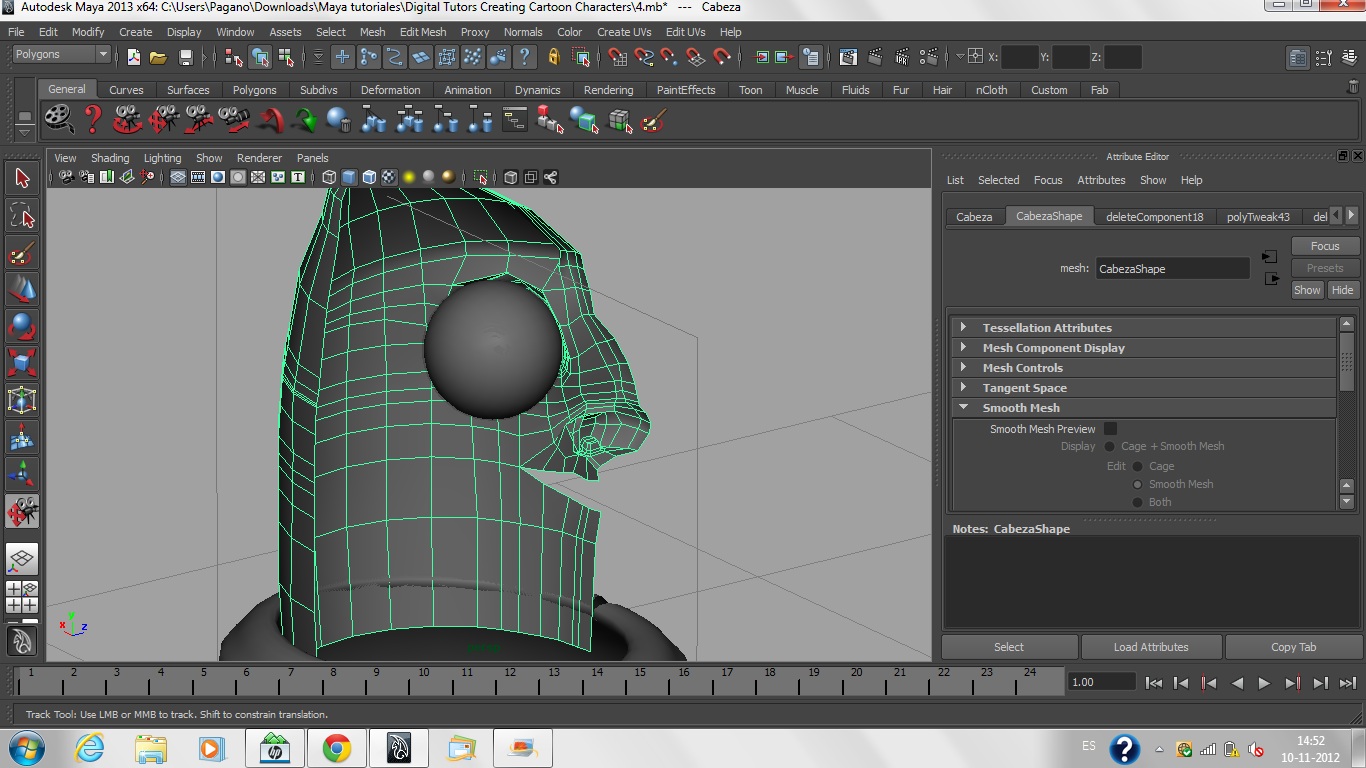Image resolution: width=1366 pixels, height=768 pixels.
Task: Open the Polygons menu set dropdown
Action: (x=60, y=55)
